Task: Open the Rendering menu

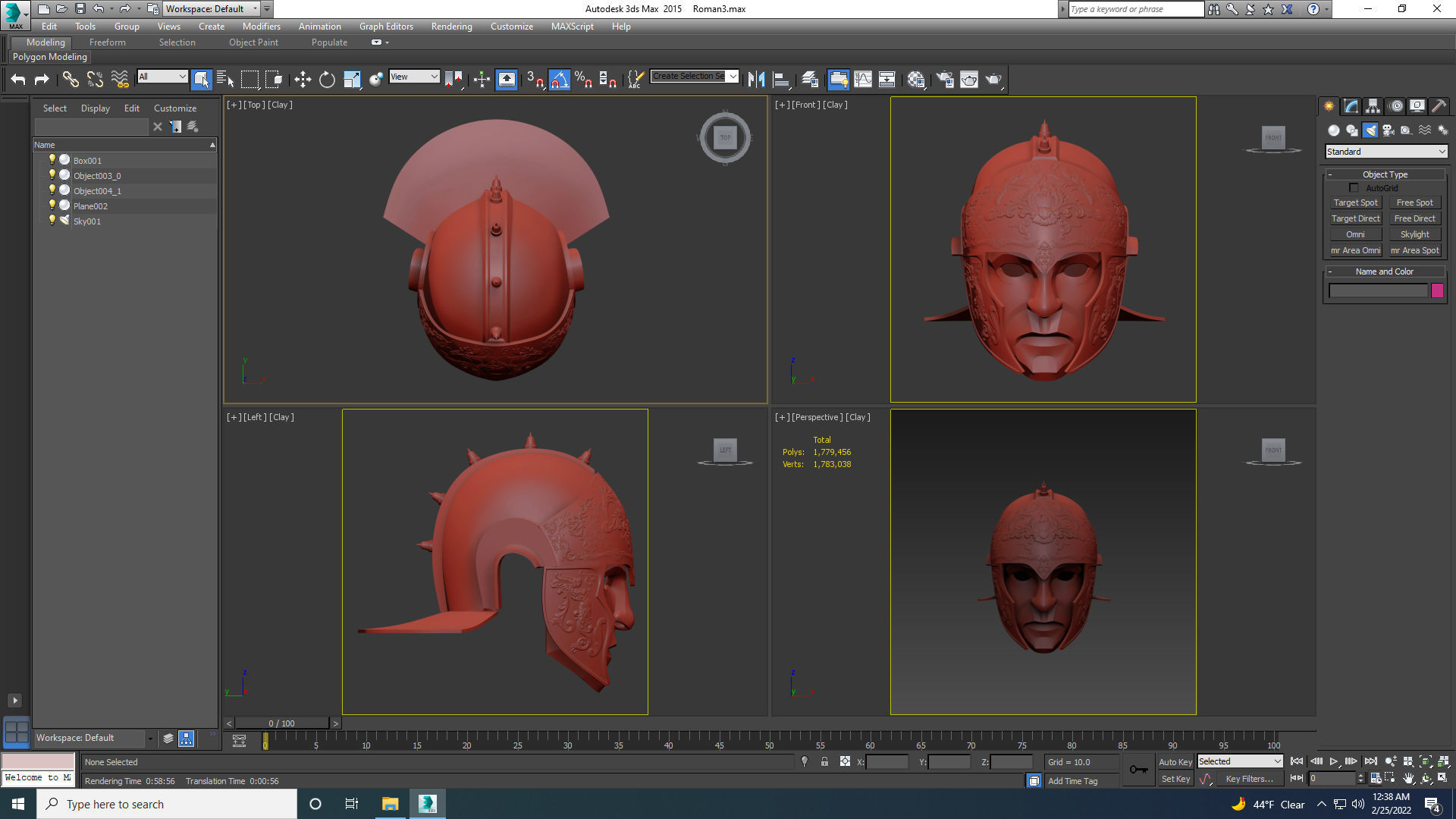Action: 452,27
